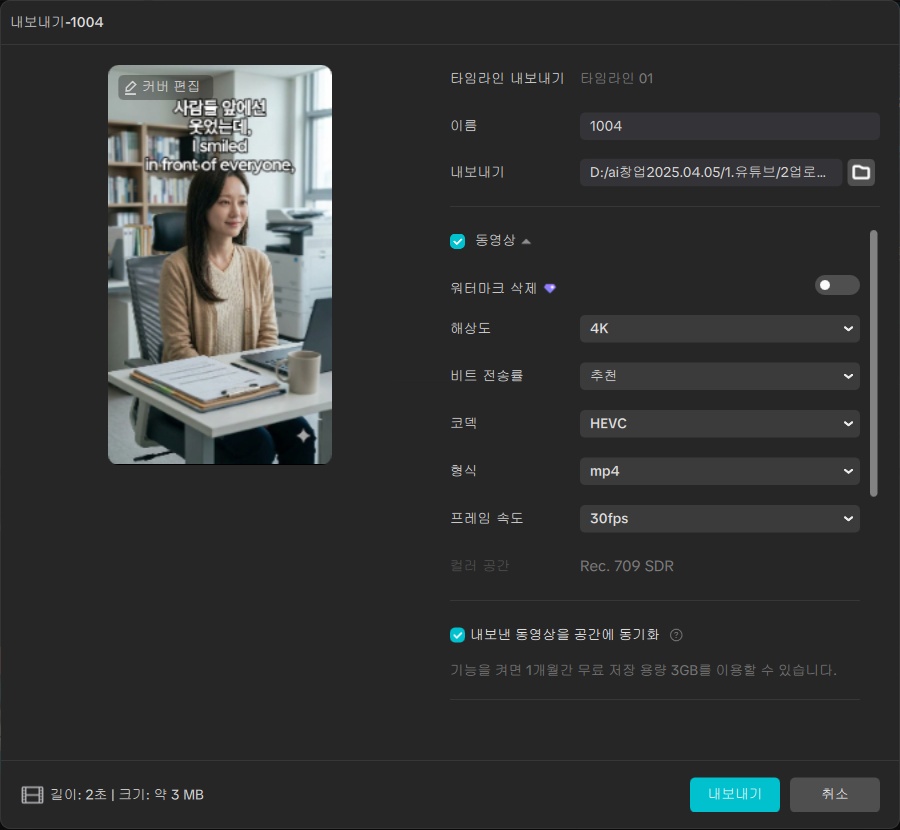Toggle the 동영상 checkbox
Screen dimensions: 900x830
point(457,241)
